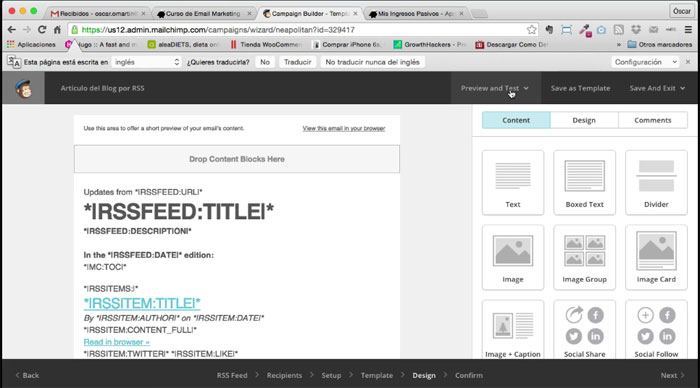700x388 pixels.
Task: Reload the current browser page
Action: click(x=42, y=29)
